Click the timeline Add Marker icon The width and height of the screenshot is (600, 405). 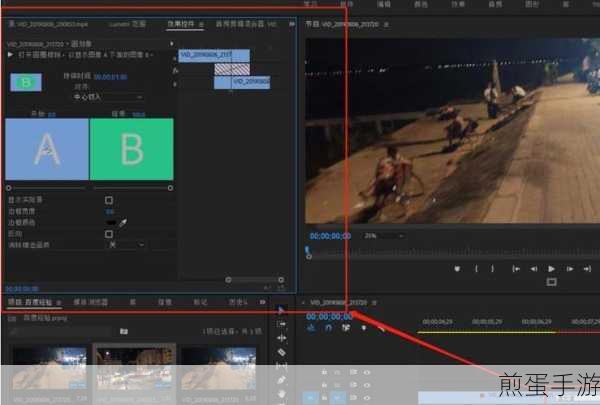364,328
